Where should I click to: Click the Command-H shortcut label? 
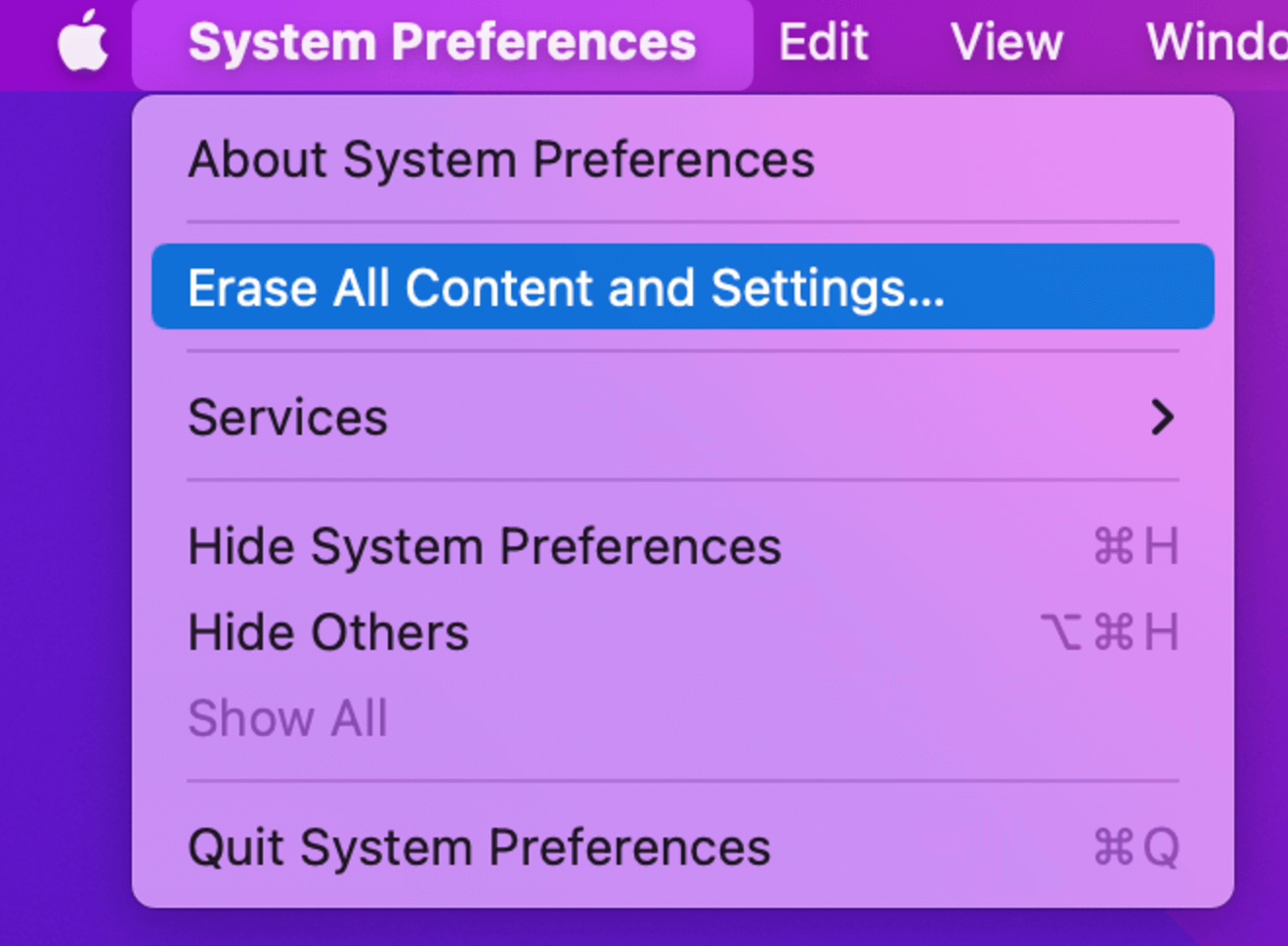[x=1136, y=546]
